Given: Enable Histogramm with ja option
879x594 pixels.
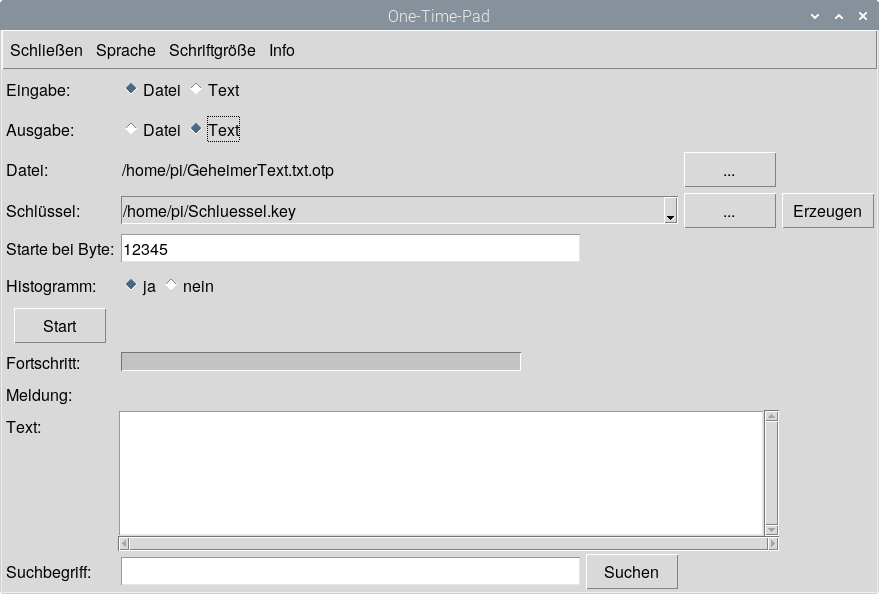Looking at the screenshot, I should [131, 285].
